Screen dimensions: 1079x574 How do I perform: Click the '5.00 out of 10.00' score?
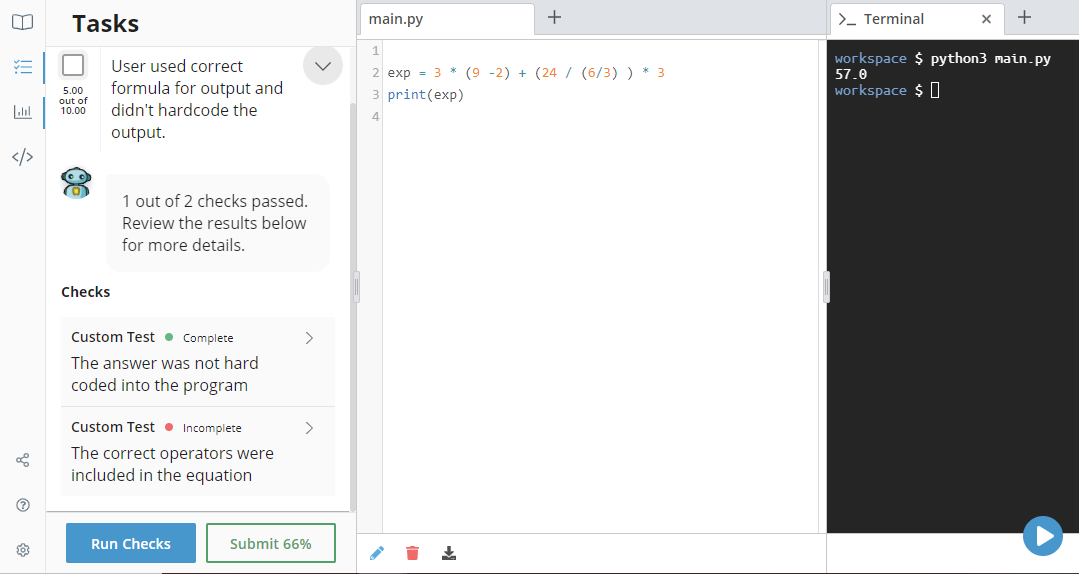pyautogui.click(x=73, y=100)
